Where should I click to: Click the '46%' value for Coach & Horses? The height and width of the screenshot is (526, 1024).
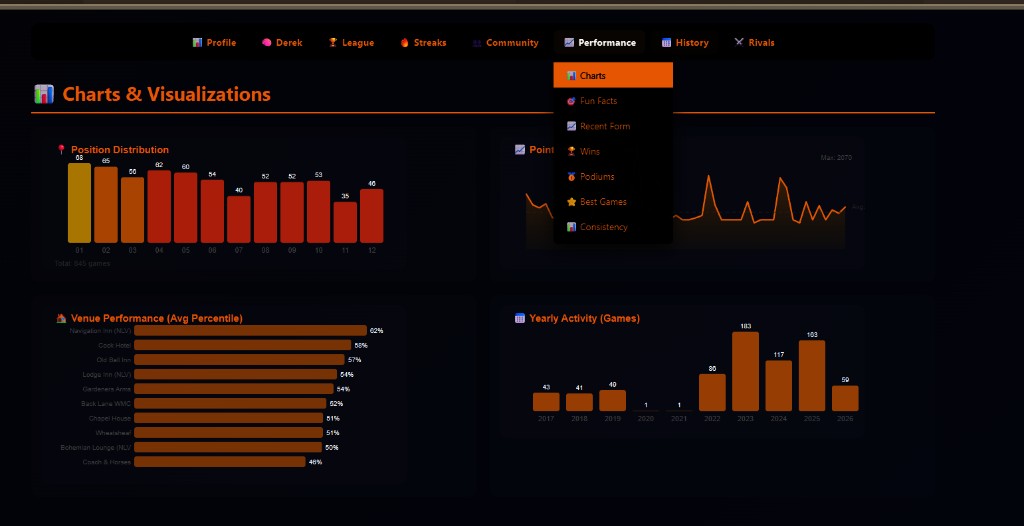pyautogui.click(x=315, y=462)
